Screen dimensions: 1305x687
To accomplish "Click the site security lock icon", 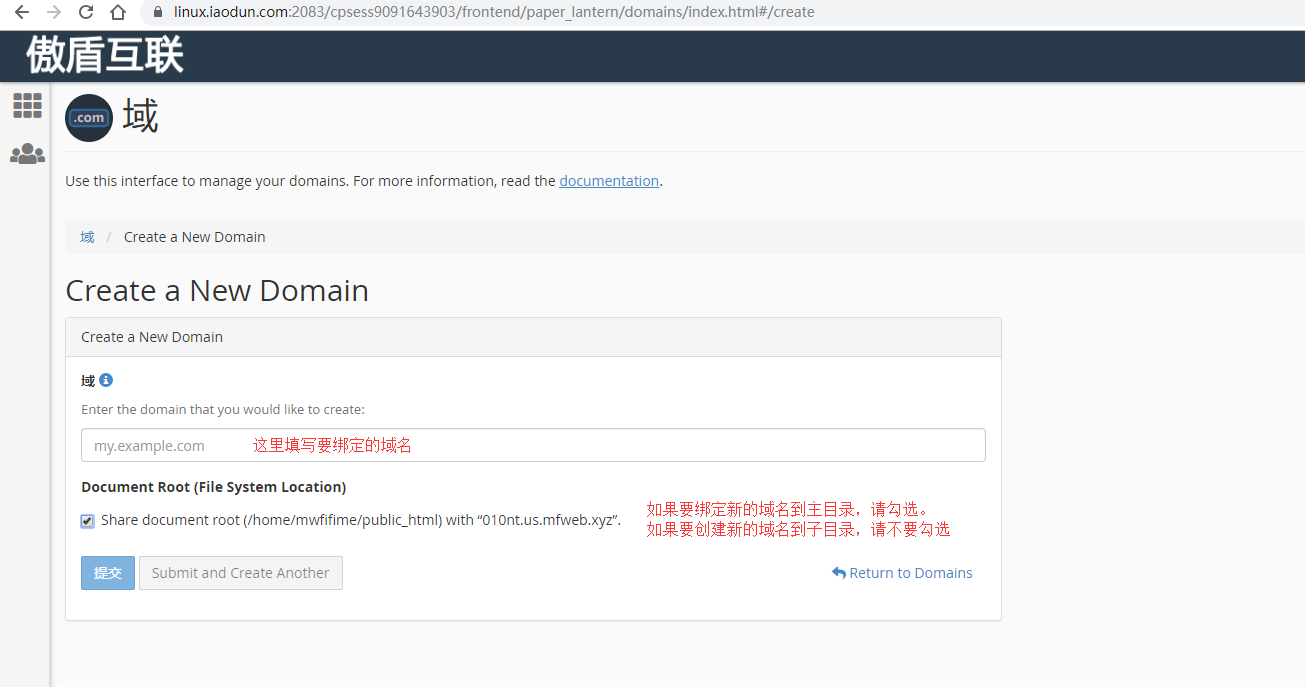I will pyautogui.click(x=155, y=12).
